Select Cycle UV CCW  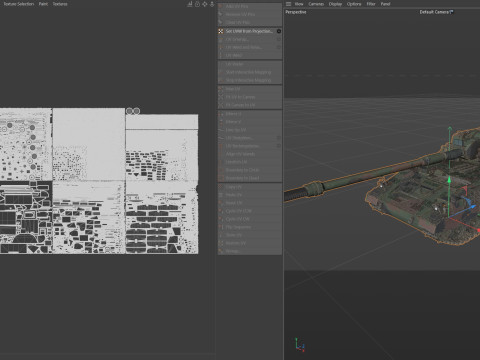click(250, 211)
